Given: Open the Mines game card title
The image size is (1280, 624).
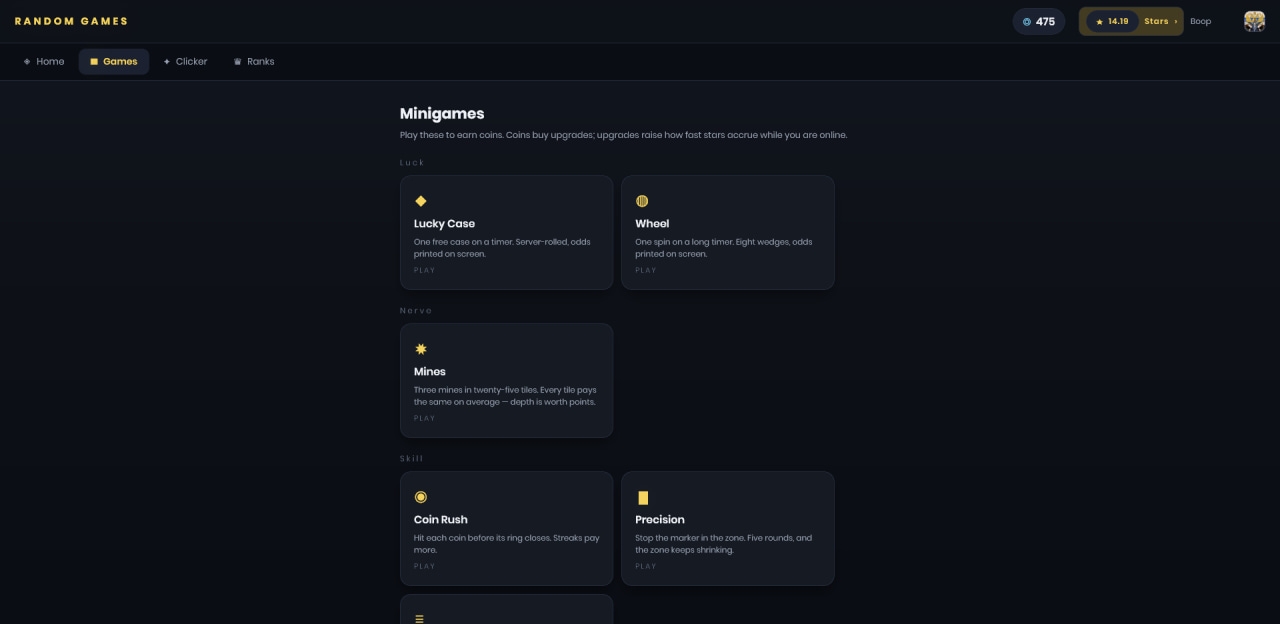Looking at the screenshot, I should click(430, 371).
